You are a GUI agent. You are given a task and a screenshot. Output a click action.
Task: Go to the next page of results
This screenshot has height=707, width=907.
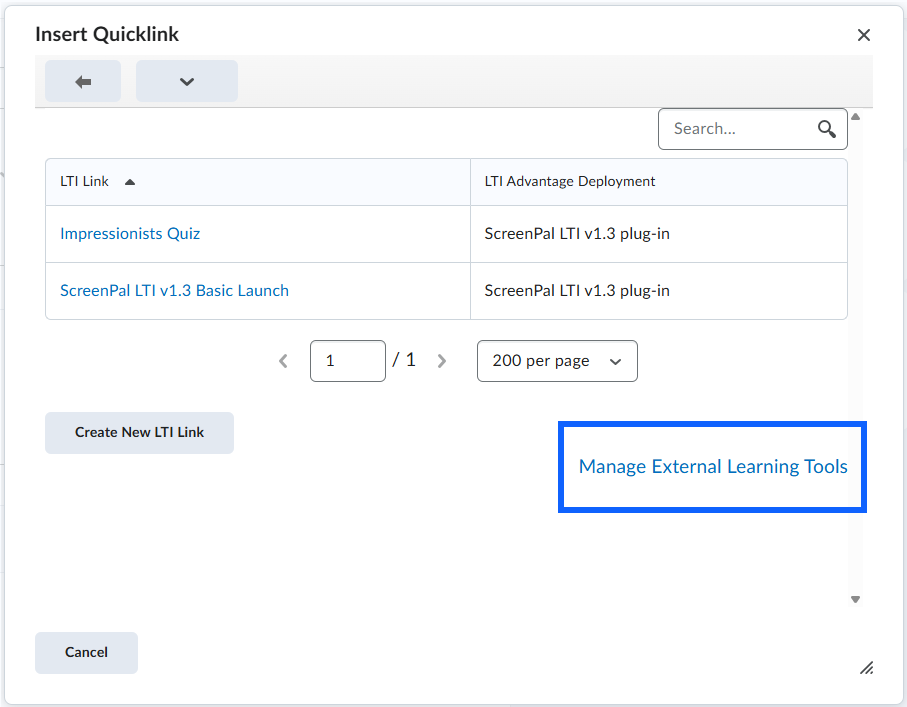point(442,361)
